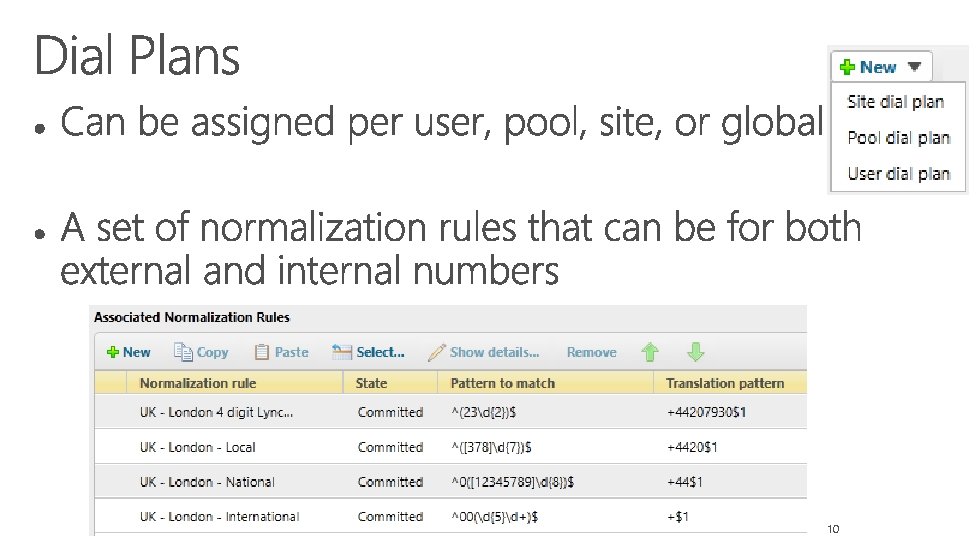Click the Remove button in rules toolbar

click(591, 352)
